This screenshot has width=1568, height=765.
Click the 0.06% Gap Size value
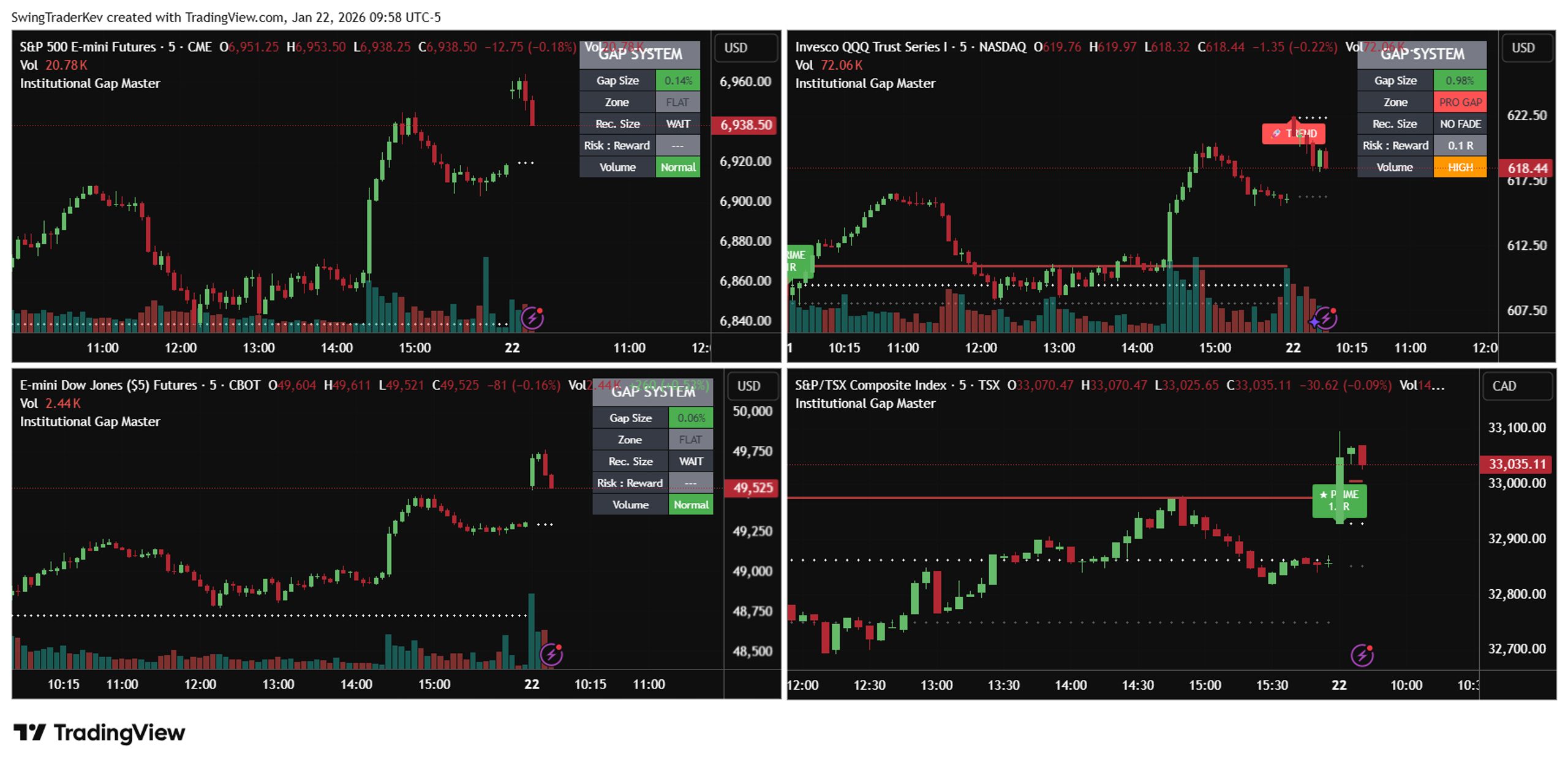[691, 418]
